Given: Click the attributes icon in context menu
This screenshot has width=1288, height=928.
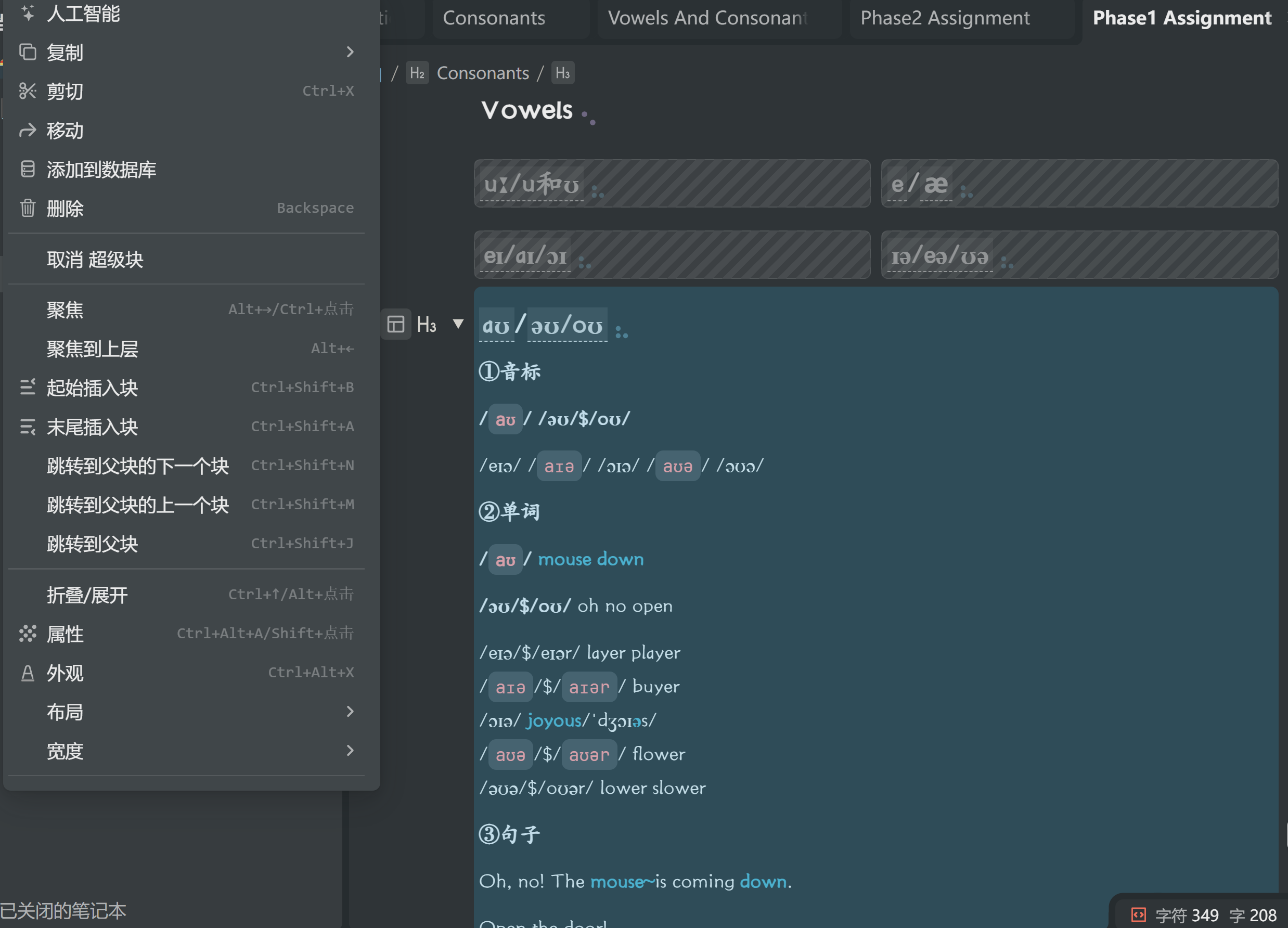Looking at the screenshot, I should pyautogui.click(x=27, y=633).
